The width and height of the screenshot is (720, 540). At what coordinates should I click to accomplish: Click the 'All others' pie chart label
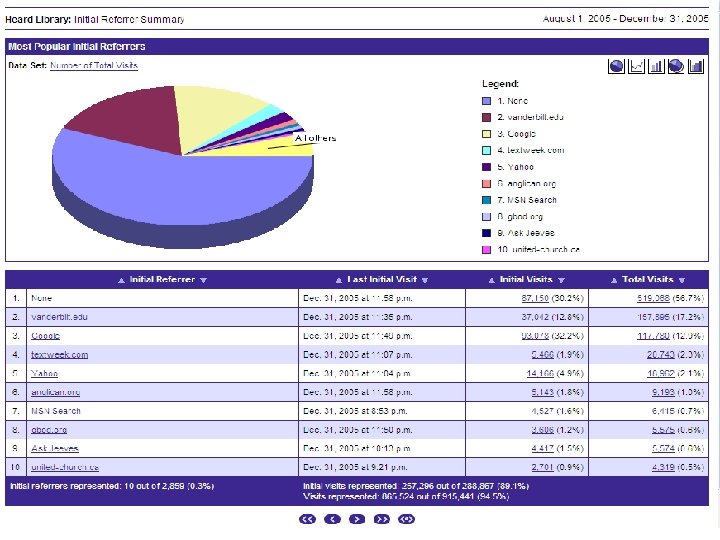click(x=315, y=138)
